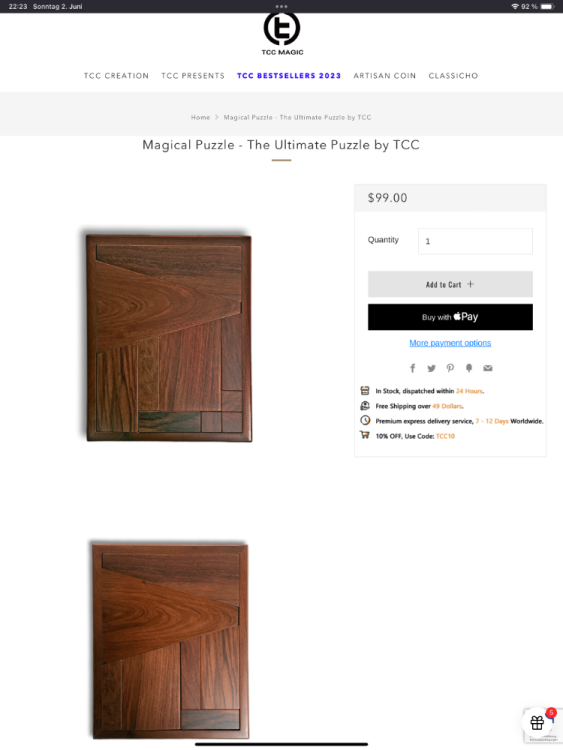Go to TCC Bestsellers 2023
This screenshot has height=750, width=563.
click(x=289, y=76)
